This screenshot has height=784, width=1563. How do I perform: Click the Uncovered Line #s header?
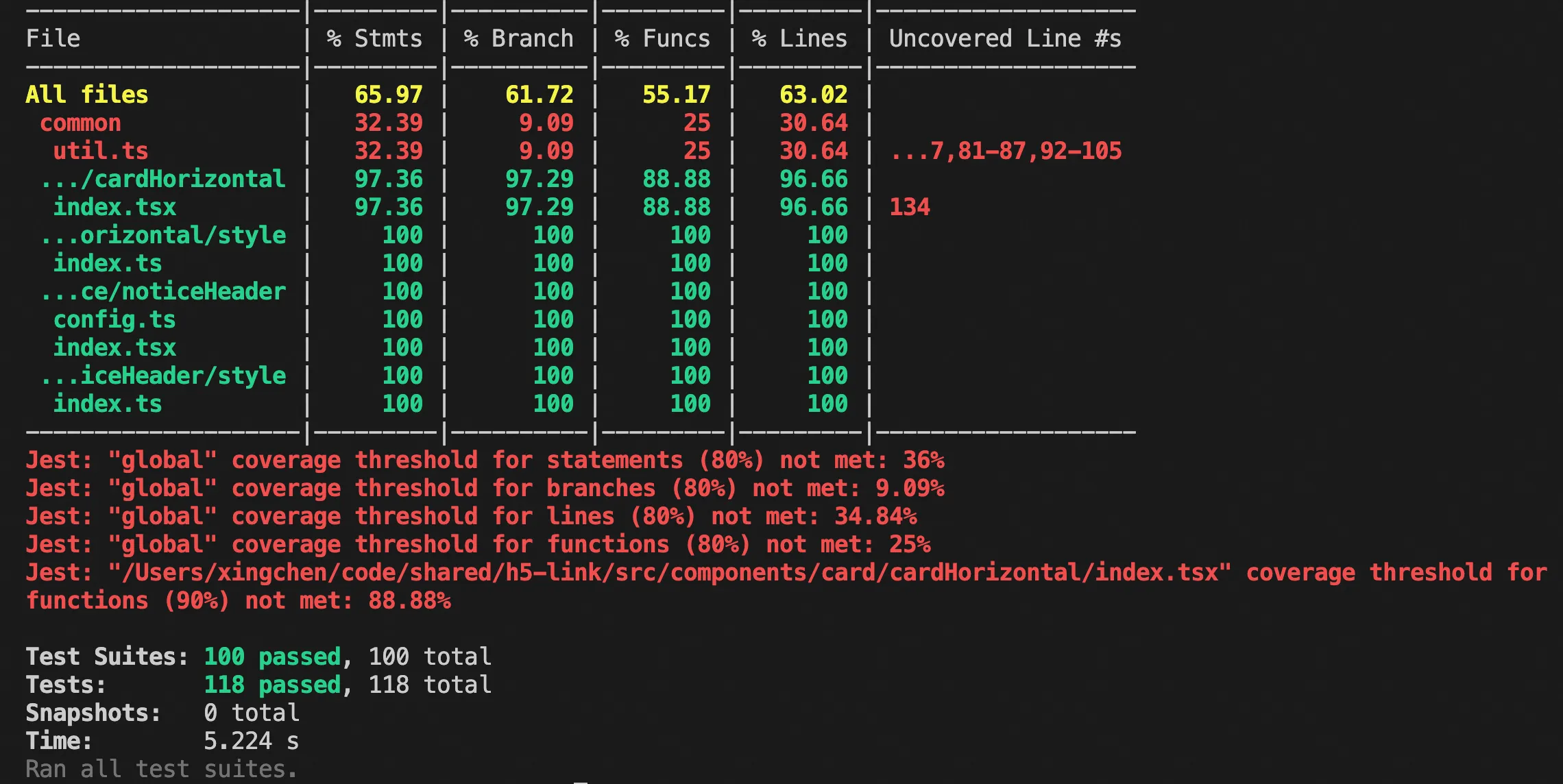point(1005,38)
